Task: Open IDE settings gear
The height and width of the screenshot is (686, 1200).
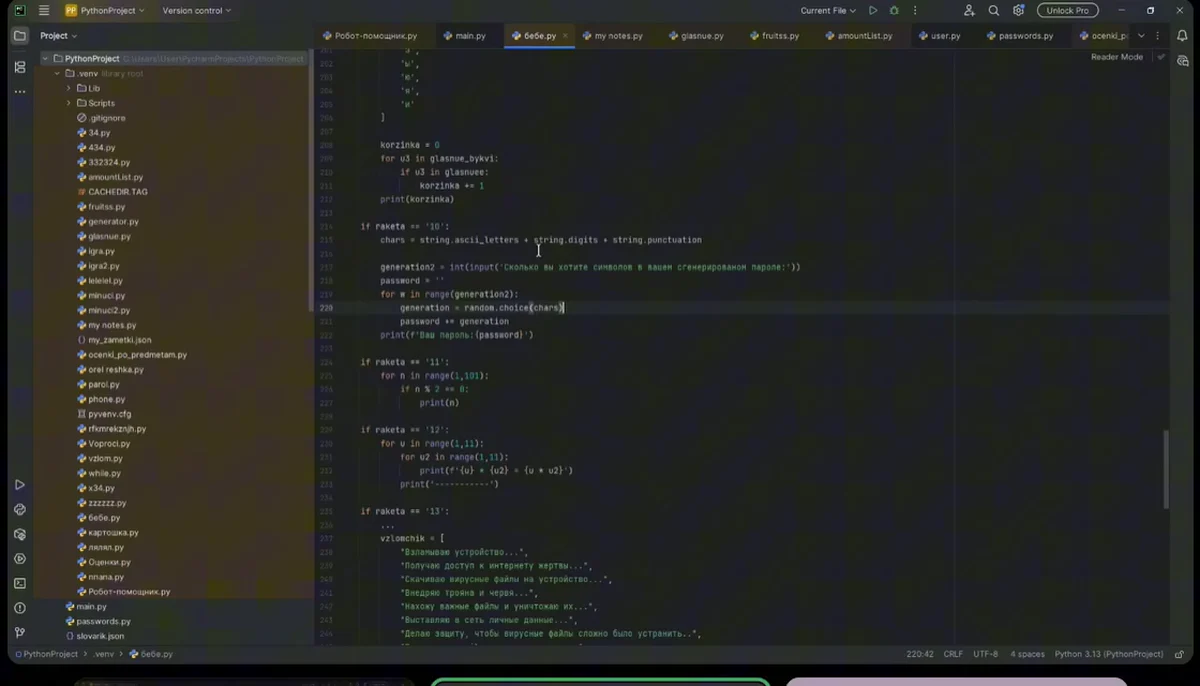Action: (x=1018, y=10)
